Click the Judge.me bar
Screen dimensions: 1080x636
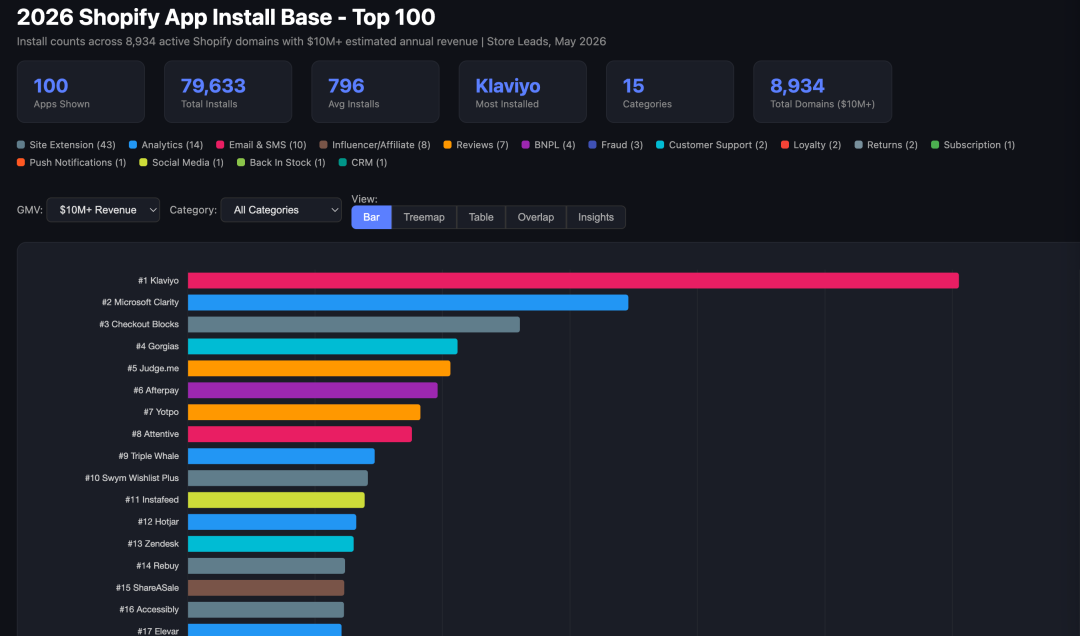coord(319,369)
